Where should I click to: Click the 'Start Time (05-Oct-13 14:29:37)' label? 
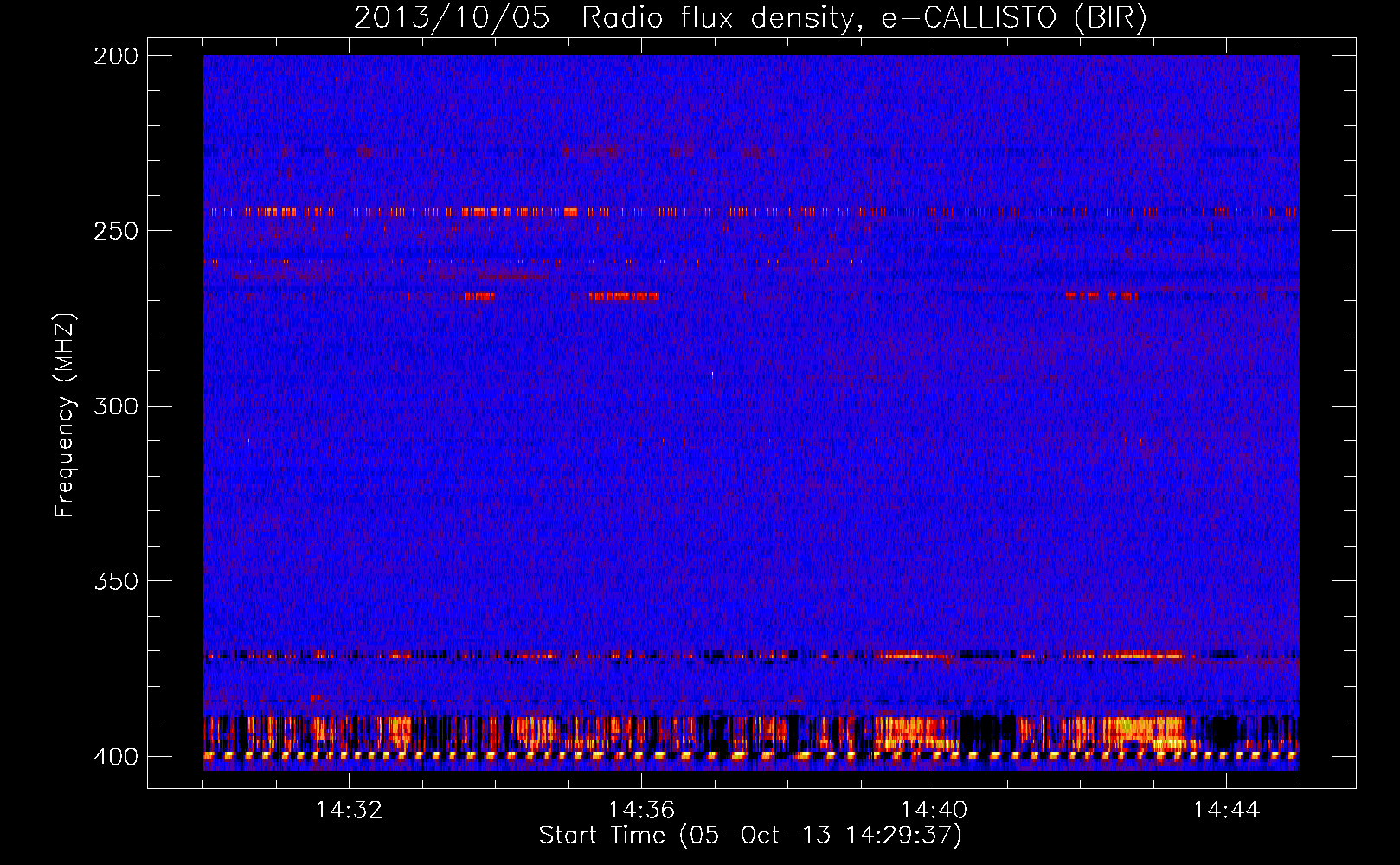(750, 836)
